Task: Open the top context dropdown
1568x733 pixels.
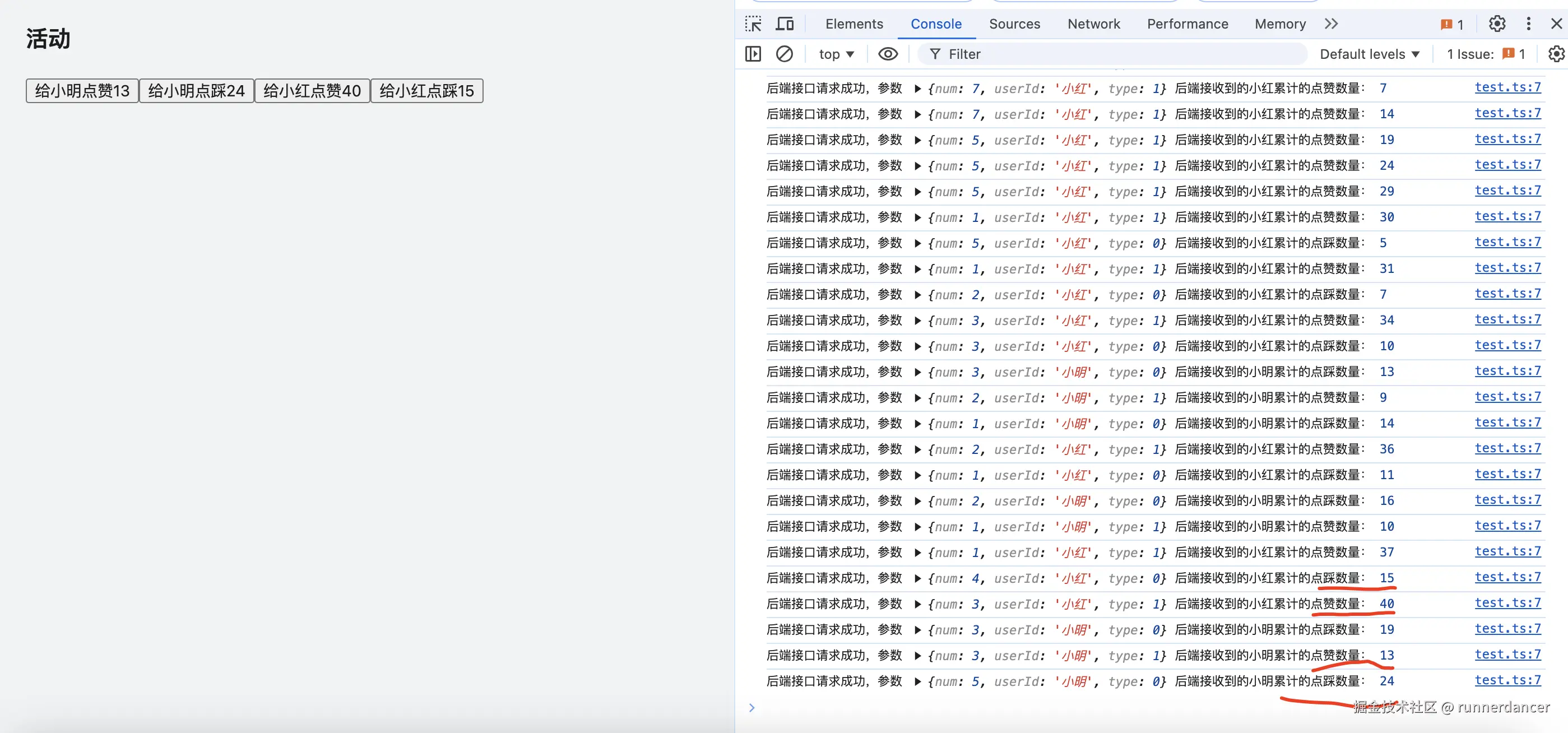Action: pyautogui.click(x=836, y=54)
